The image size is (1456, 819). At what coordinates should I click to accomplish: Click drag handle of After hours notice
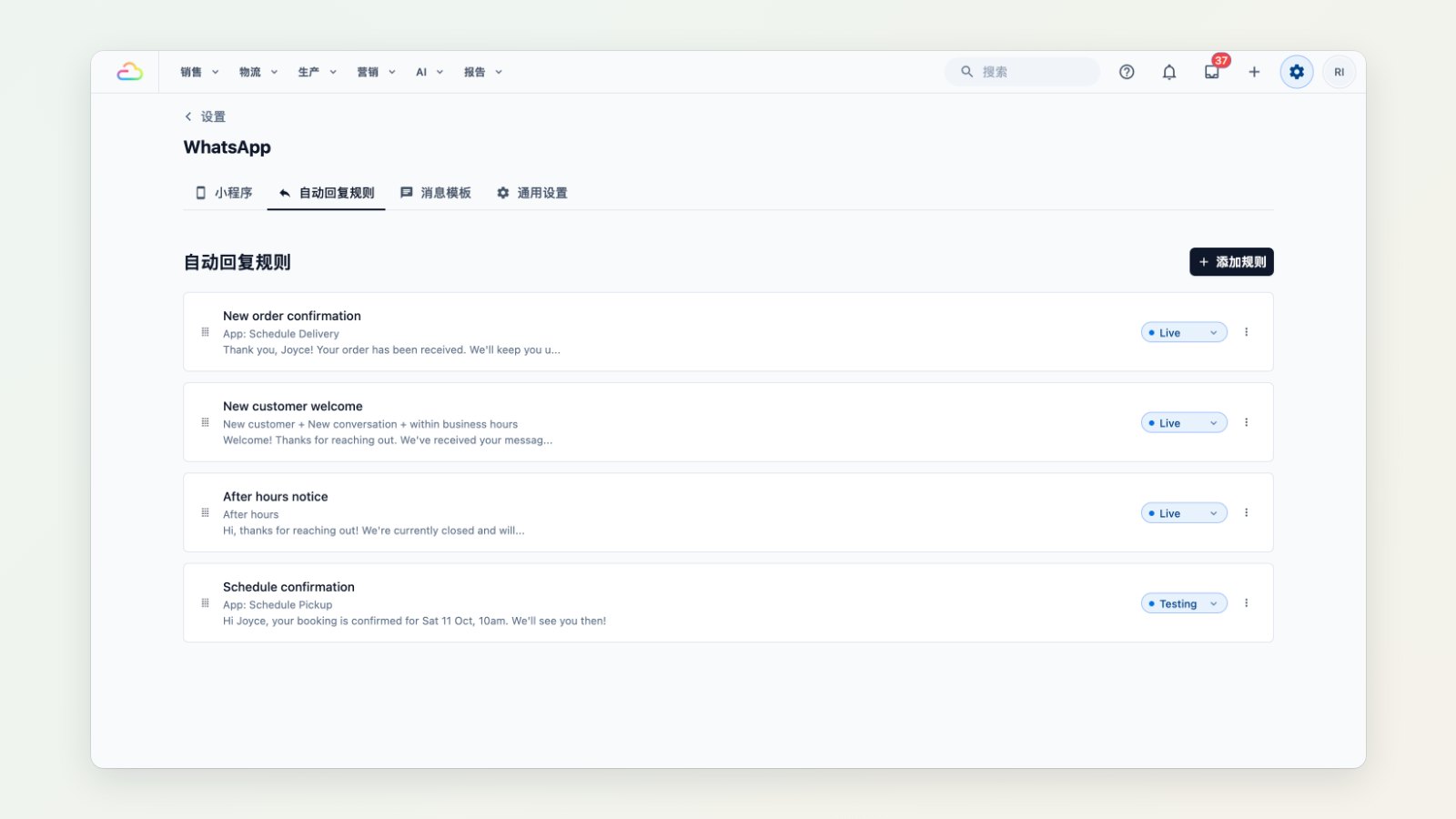pos(205,512)
